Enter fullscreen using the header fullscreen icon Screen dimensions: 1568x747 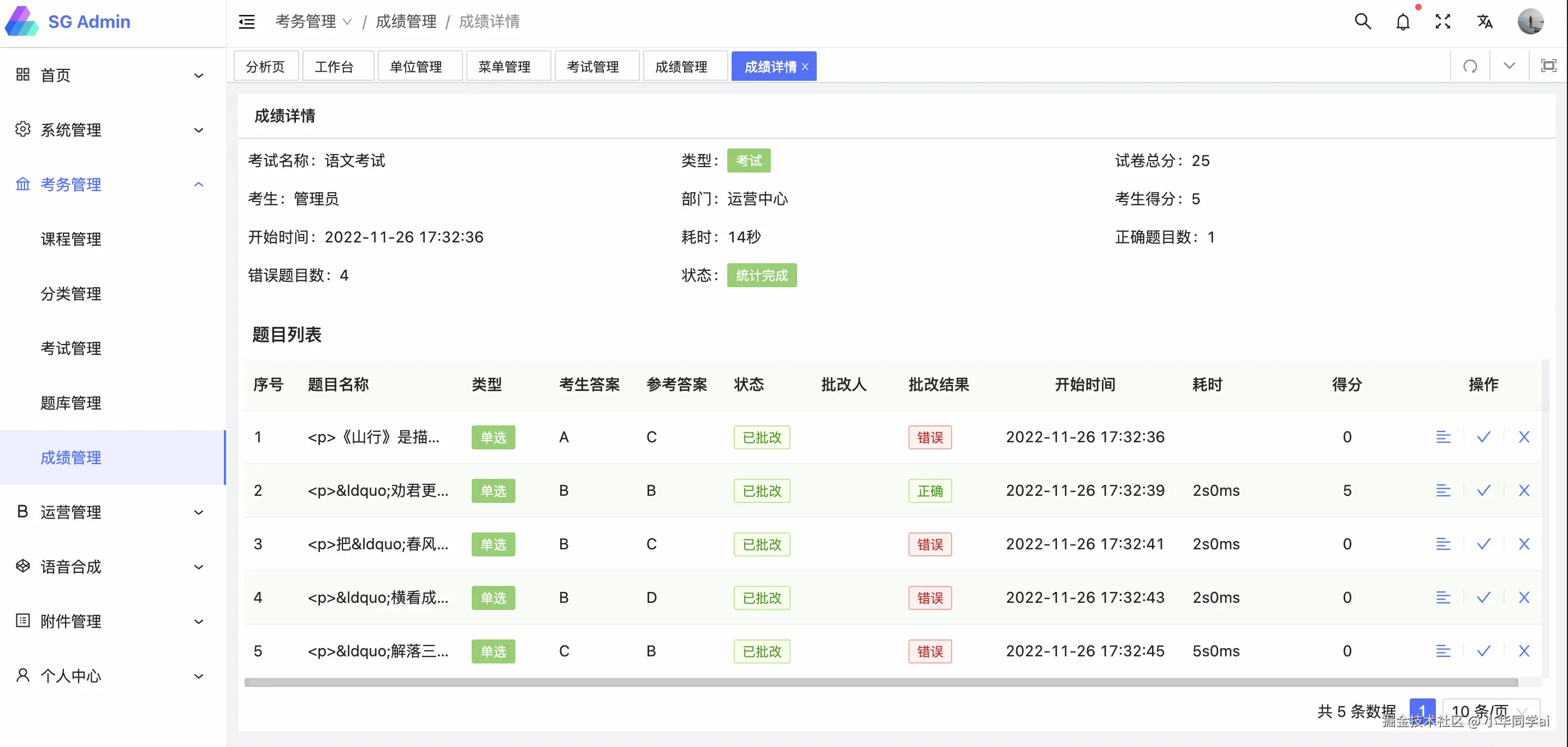tap(1442, 22)
